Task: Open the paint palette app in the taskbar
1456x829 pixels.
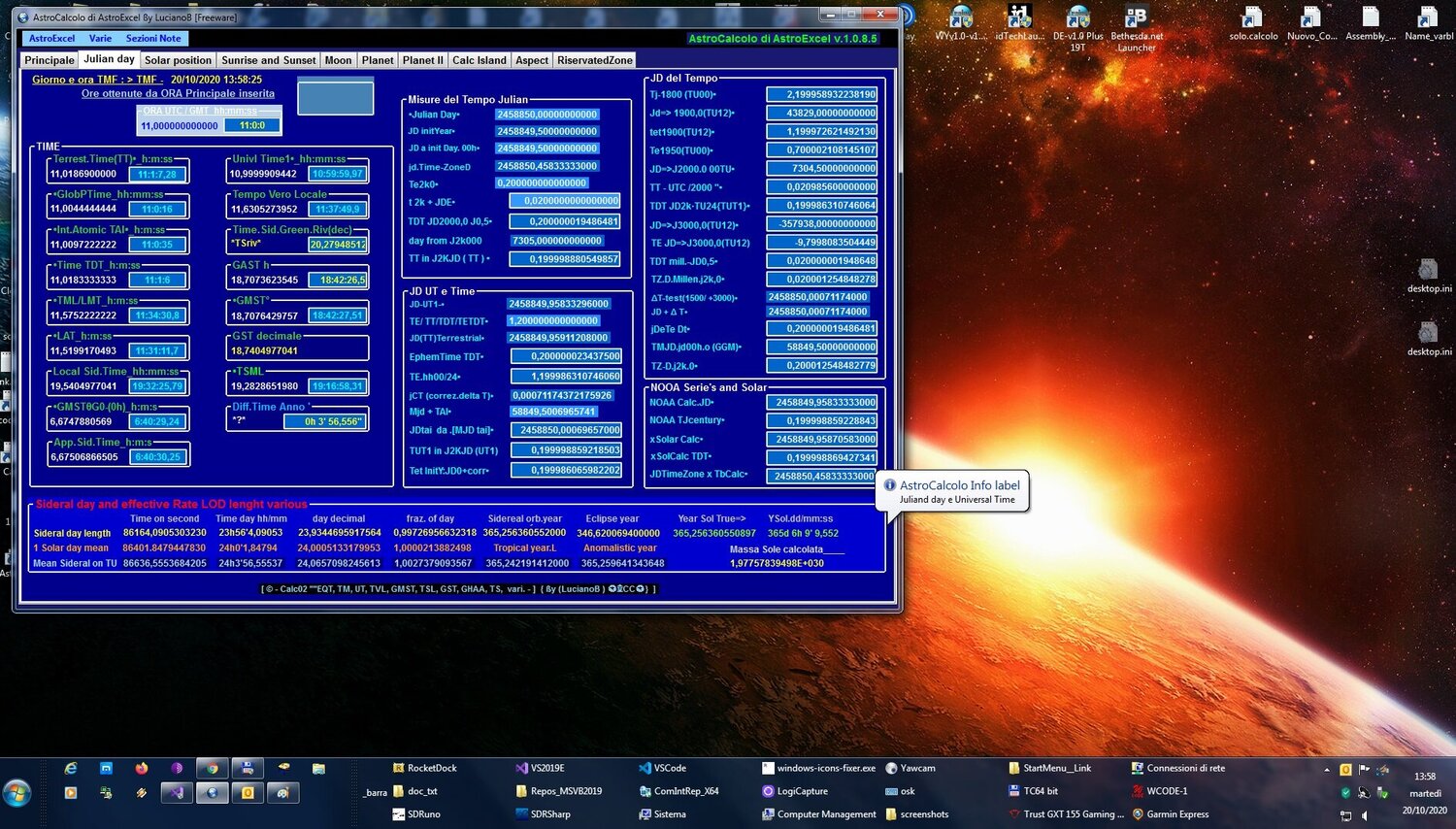Action: point(282,792)
